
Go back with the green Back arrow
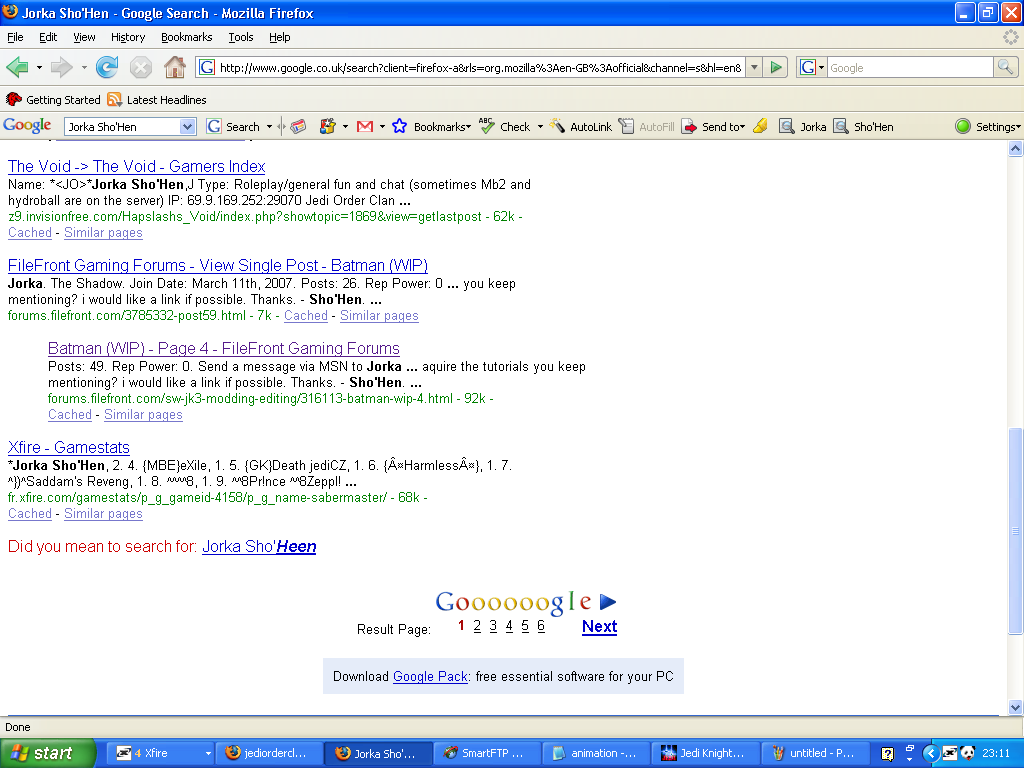[x=17, y=67]
